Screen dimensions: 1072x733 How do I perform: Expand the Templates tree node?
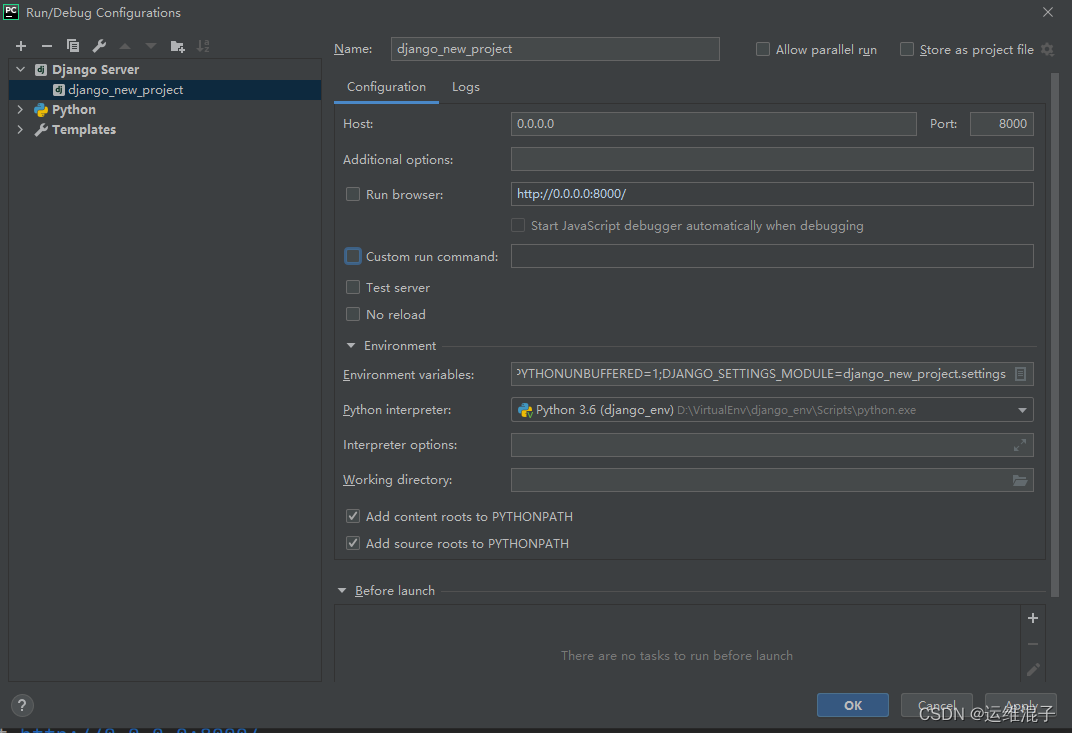(21, 129)
